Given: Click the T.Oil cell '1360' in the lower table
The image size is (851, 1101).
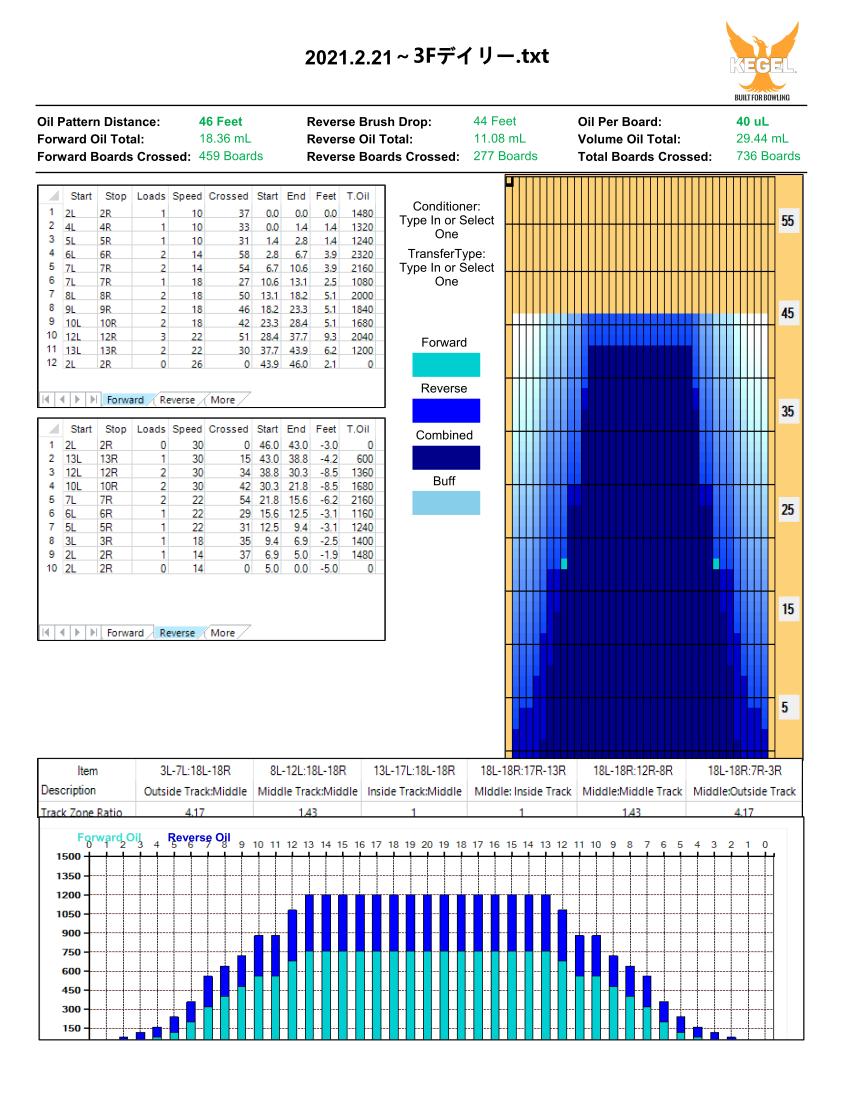Looking at the screenshot, I should [x=362, y=473].
